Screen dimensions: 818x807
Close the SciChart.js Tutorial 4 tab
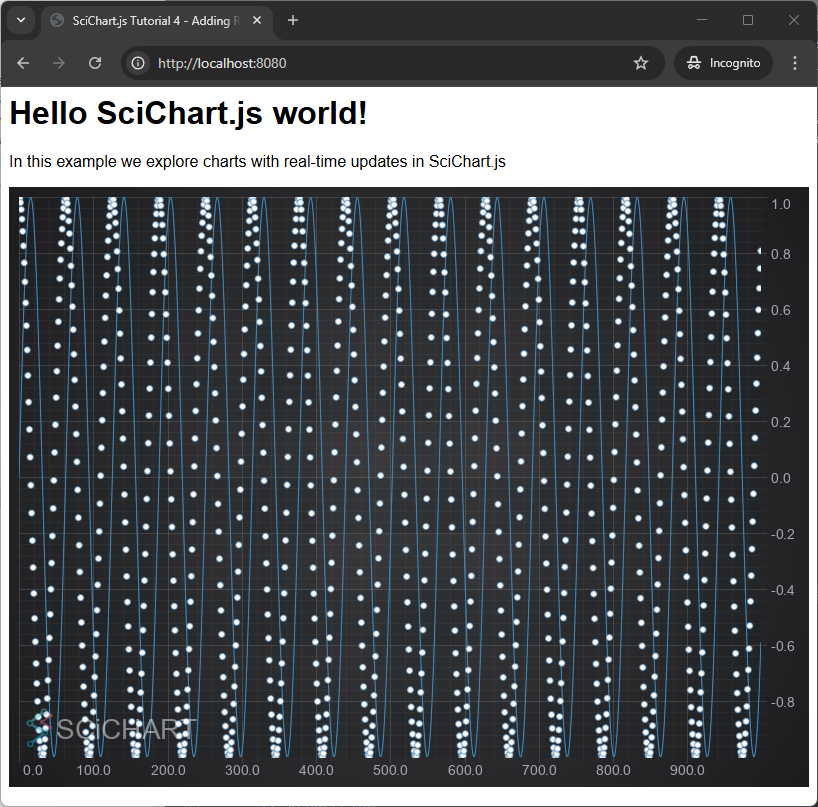click(x=258, y=20)
